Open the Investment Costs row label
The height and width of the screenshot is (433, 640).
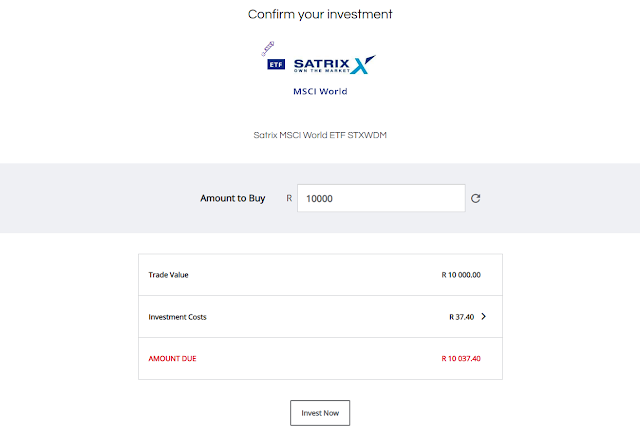point(178,317)
